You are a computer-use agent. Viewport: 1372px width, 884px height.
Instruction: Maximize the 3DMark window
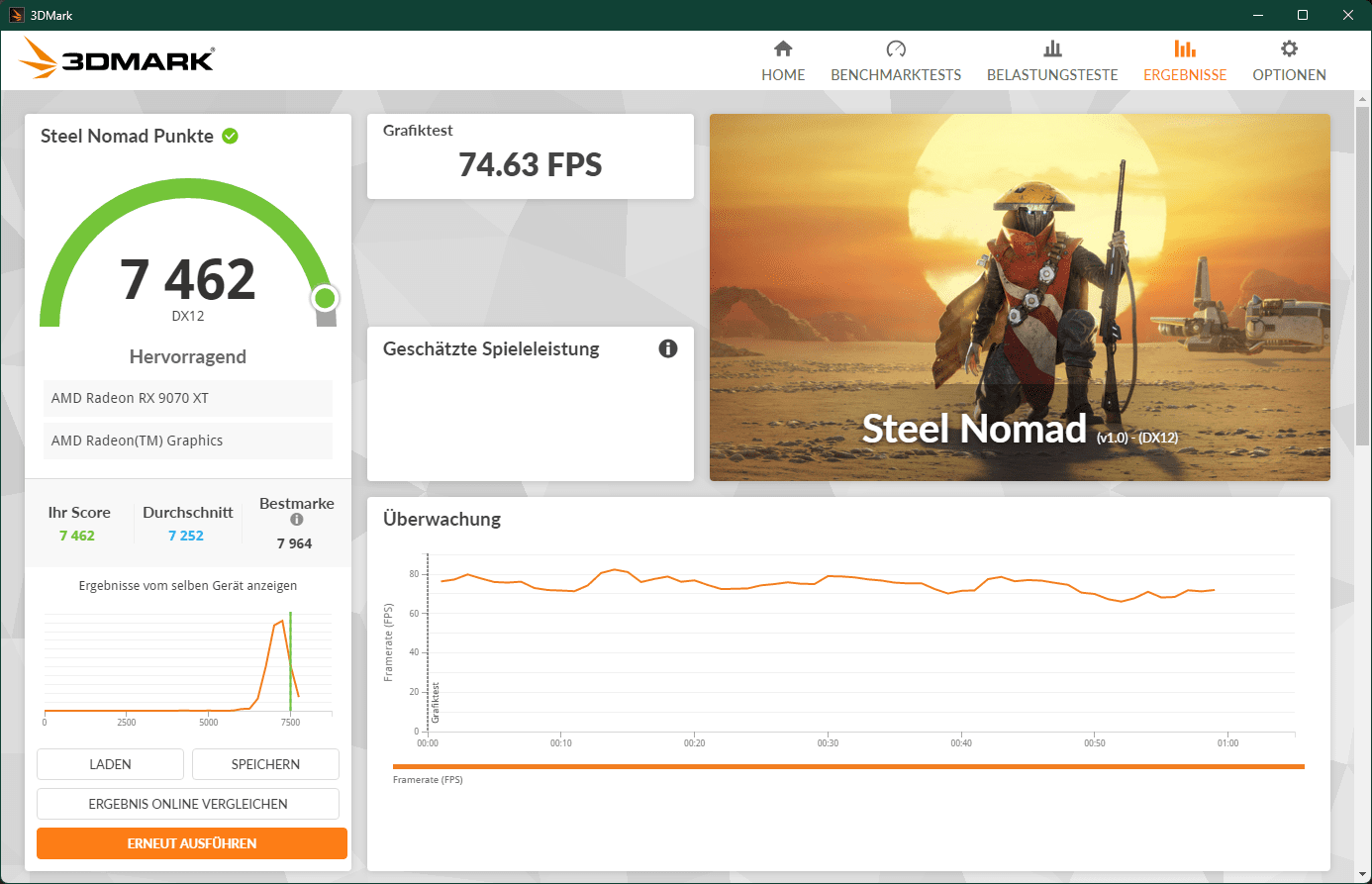[1303, 15]
